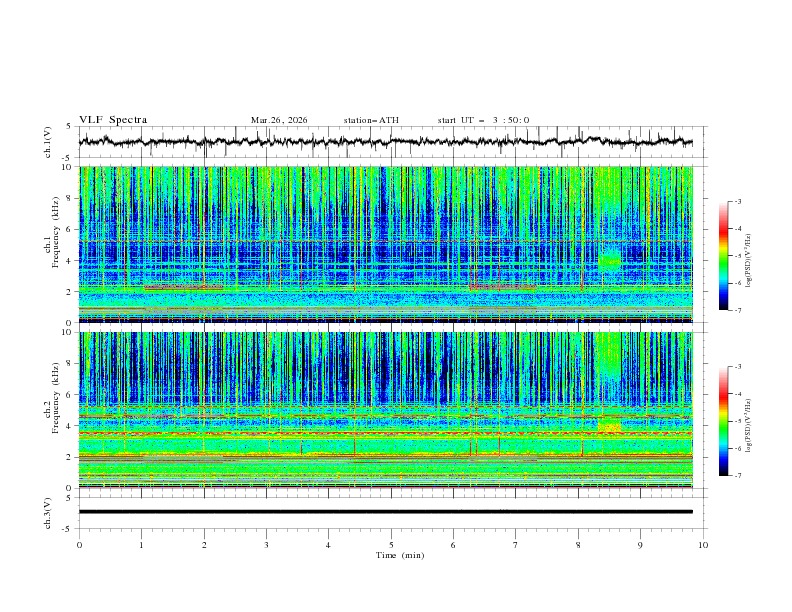
Task: Click time axis tick label "4"
Action: pyautogui.click(x=329, y=545)
